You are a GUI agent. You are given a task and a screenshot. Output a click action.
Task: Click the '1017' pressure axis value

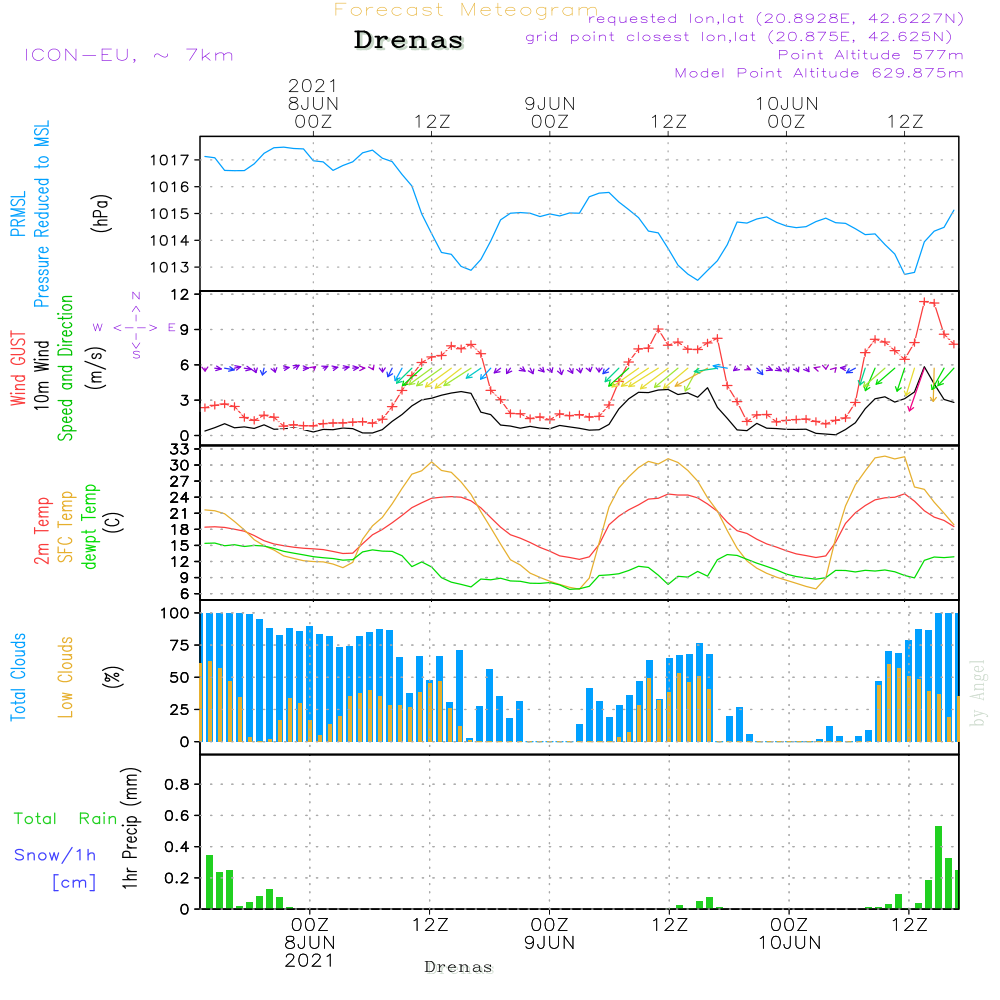(170, 160)
